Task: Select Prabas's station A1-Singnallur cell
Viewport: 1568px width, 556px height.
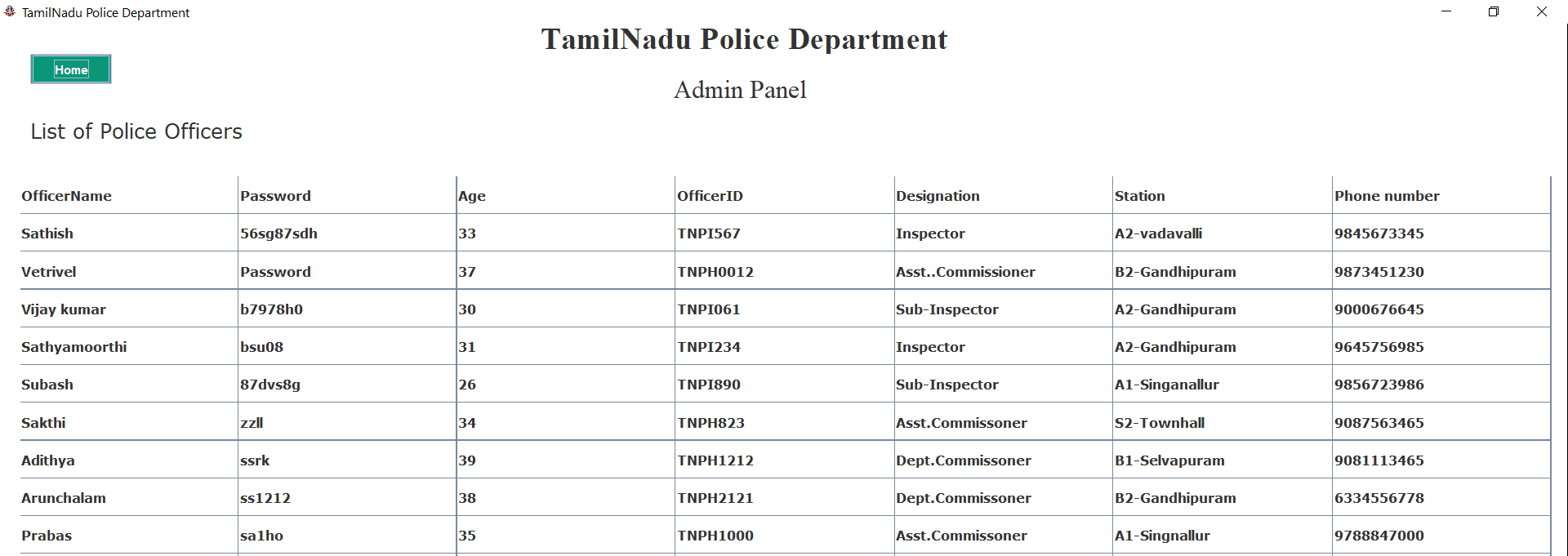Action: (x=1163, y=536)
